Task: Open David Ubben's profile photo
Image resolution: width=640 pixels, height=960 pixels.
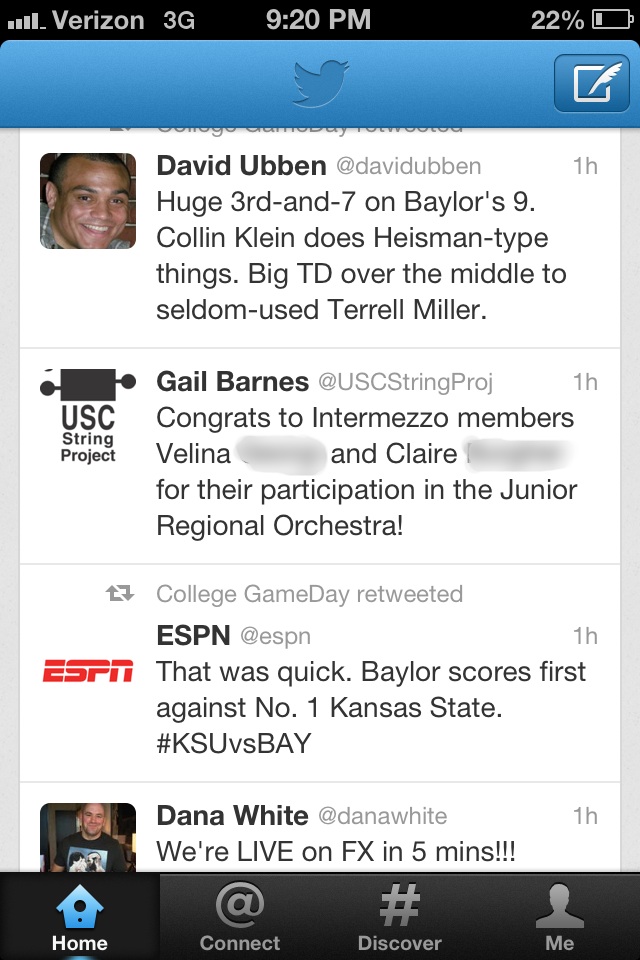Action: pyautogui.click(x=88, y=201)
